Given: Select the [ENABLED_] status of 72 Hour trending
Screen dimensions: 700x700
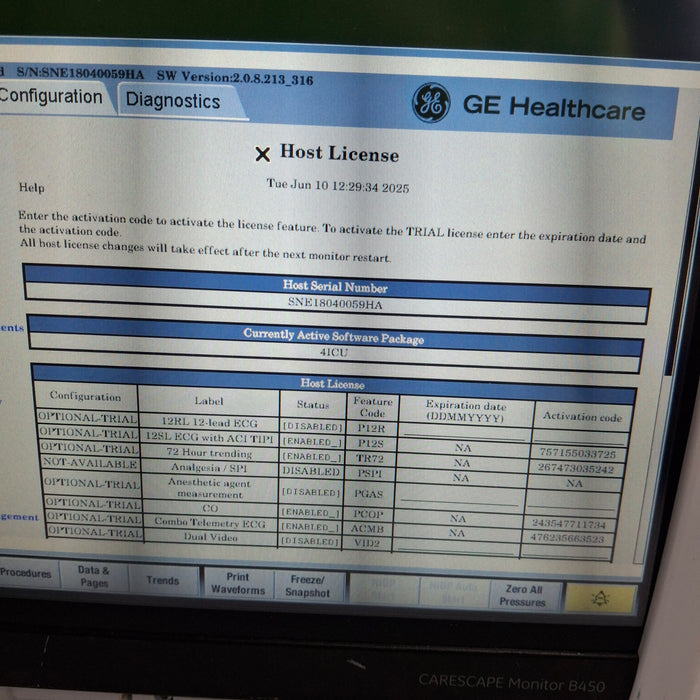Looking at the screenshot, I should [x=312, y=457].
